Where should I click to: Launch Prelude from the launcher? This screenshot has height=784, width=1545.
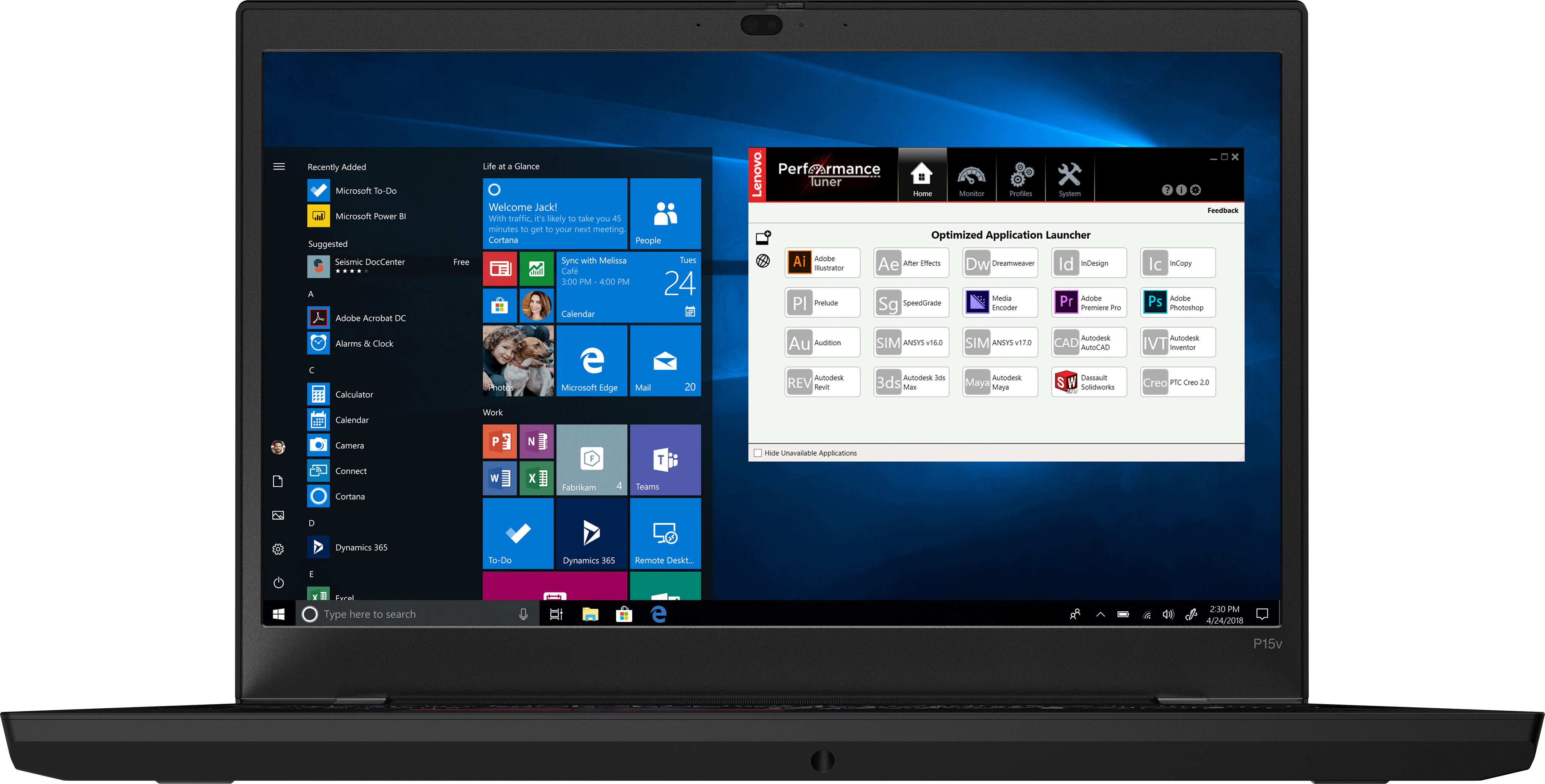click(822, 303)
